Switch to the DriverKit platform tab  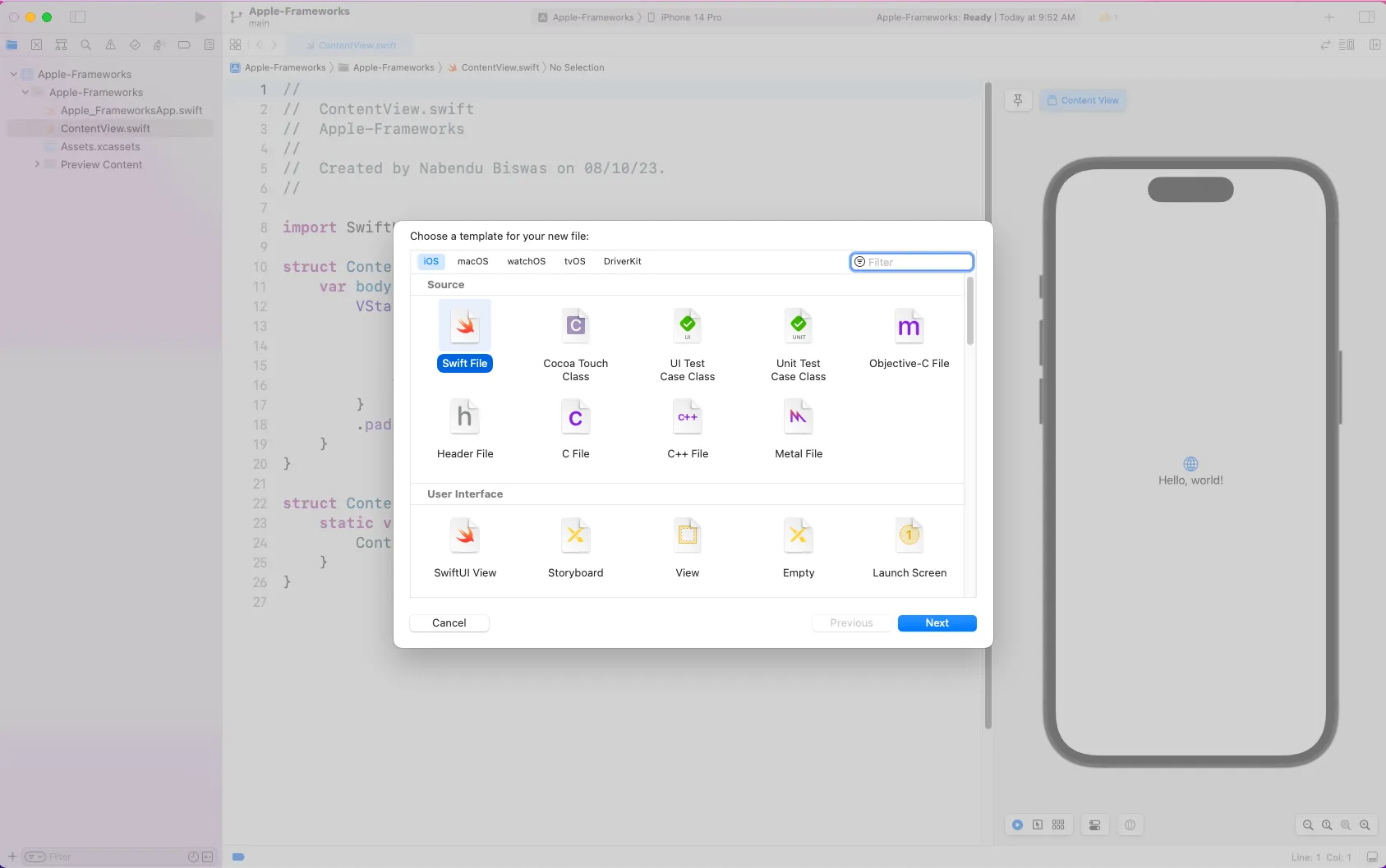[622, 261]
